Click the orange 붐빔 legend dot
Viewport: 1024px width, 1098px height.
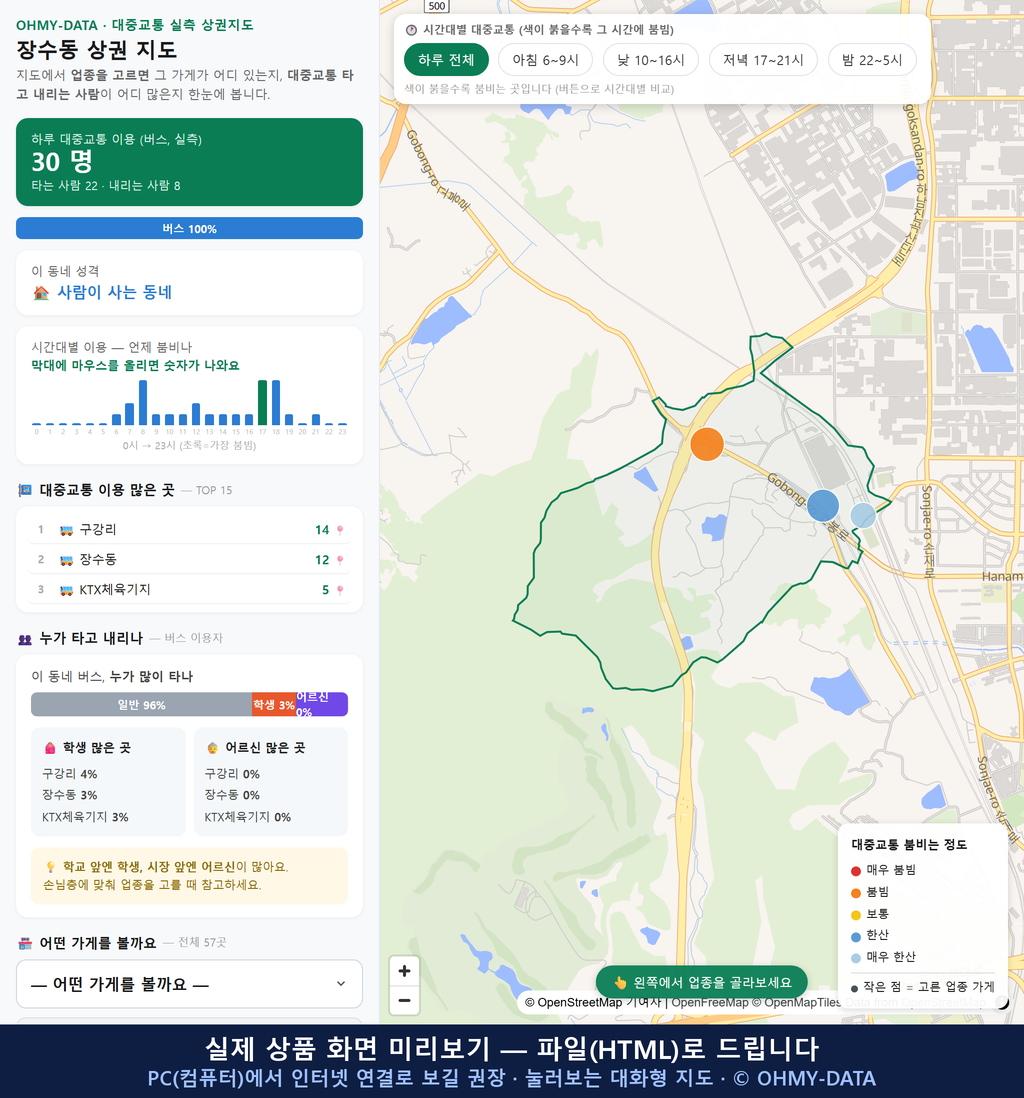855,893
